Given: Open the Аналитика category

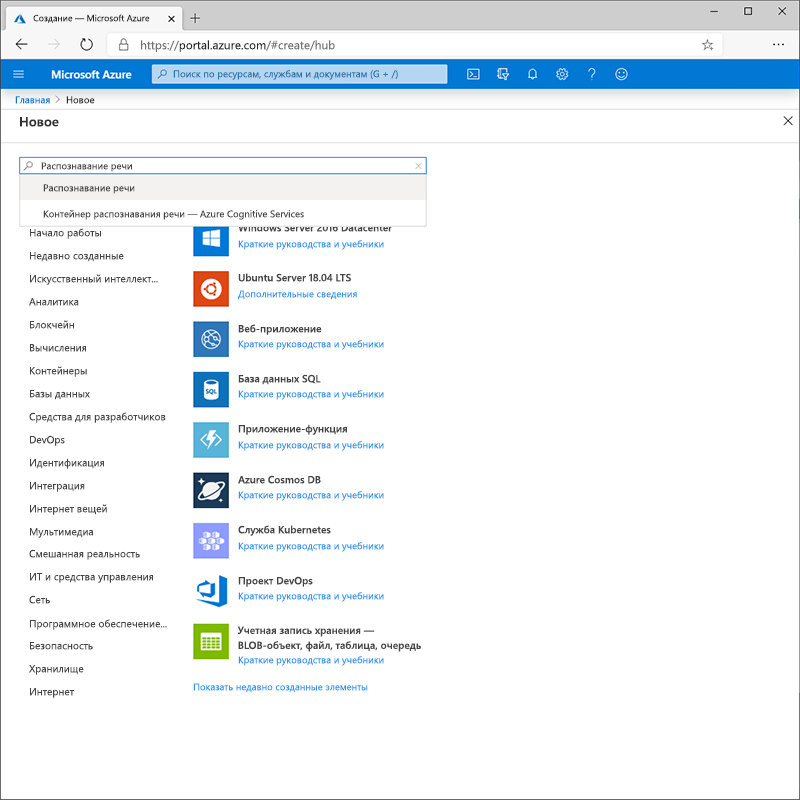Looking at the screenshot, I should point(54,302).
